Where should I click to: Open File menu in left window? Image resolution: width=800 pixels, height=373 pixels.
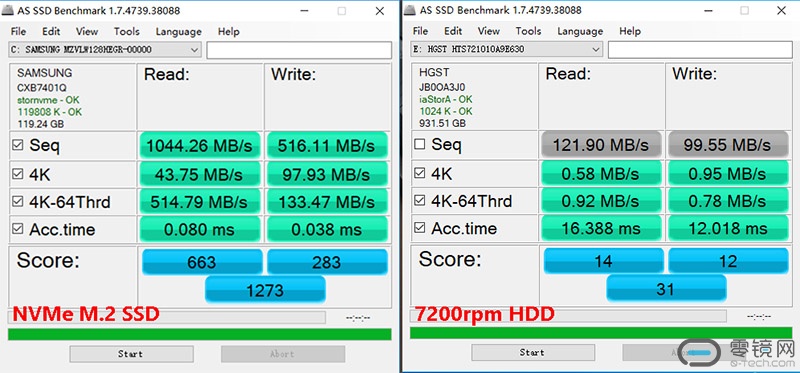[x=18, y=32]
